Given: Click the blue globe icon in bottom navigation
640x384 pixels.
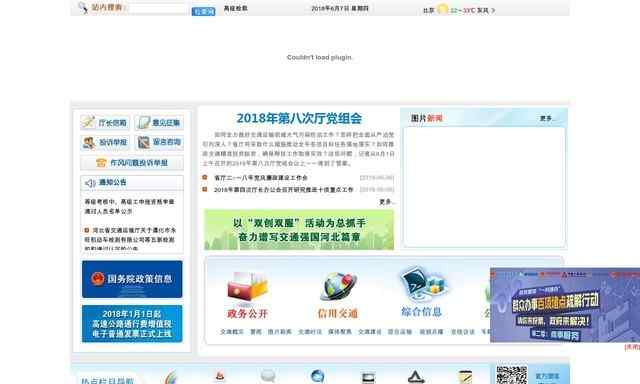Looking at the screenshot, I should (318, 376).
